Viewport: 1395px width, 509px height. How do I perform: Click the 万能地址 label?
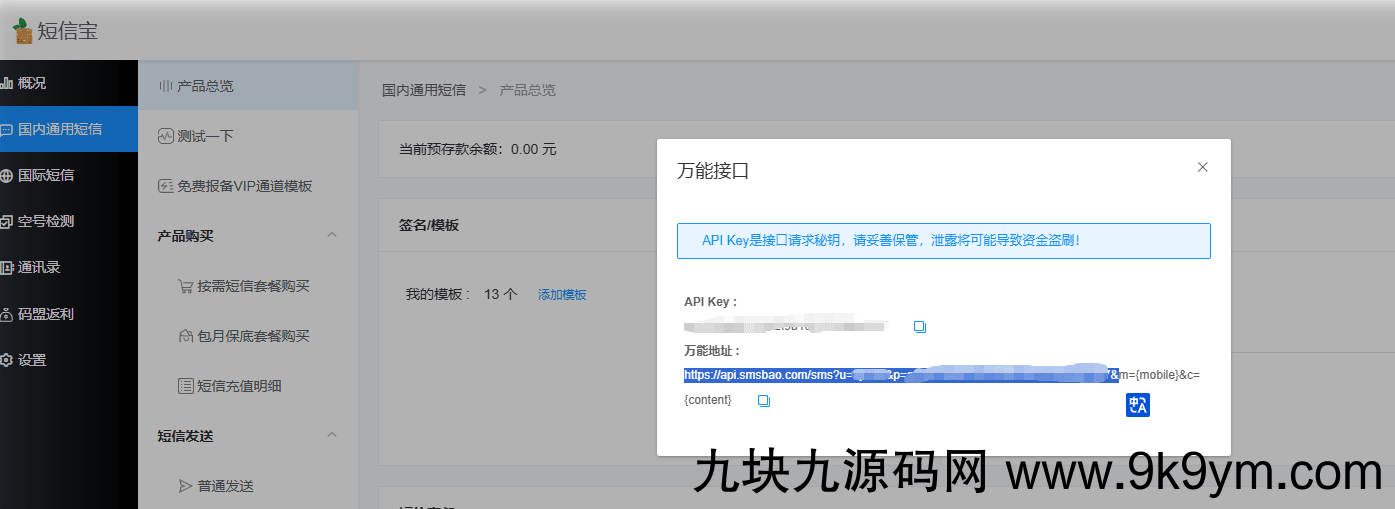[712, 351]
